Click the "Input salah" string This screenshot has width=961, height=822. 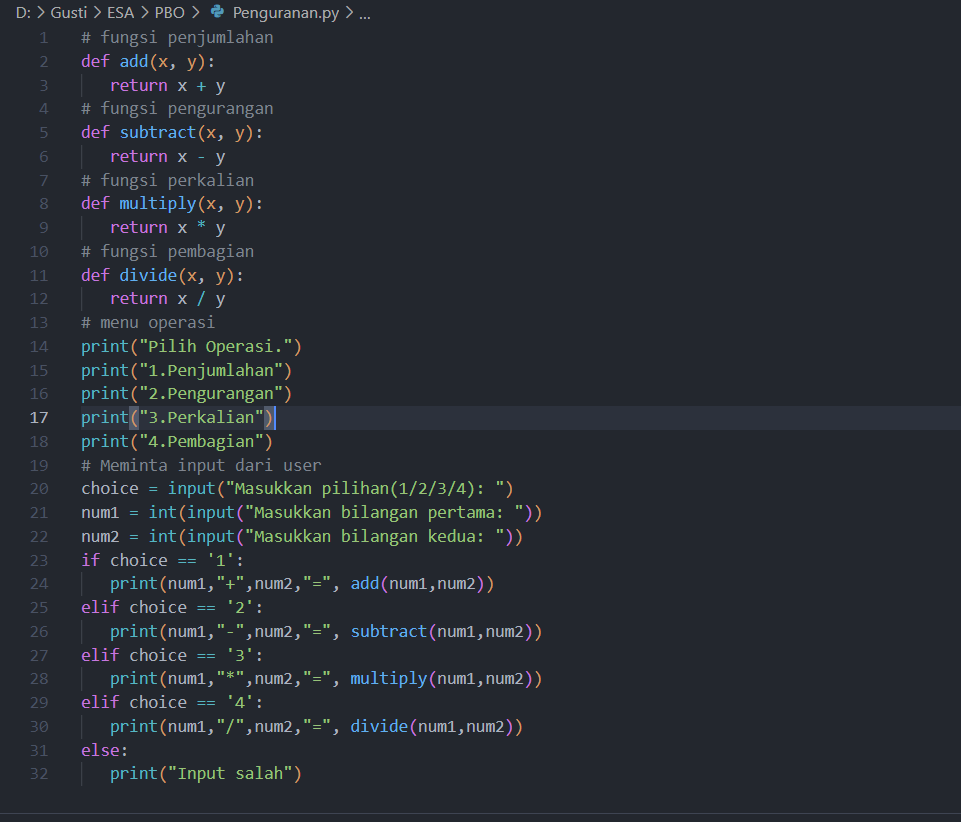(230, 774)
